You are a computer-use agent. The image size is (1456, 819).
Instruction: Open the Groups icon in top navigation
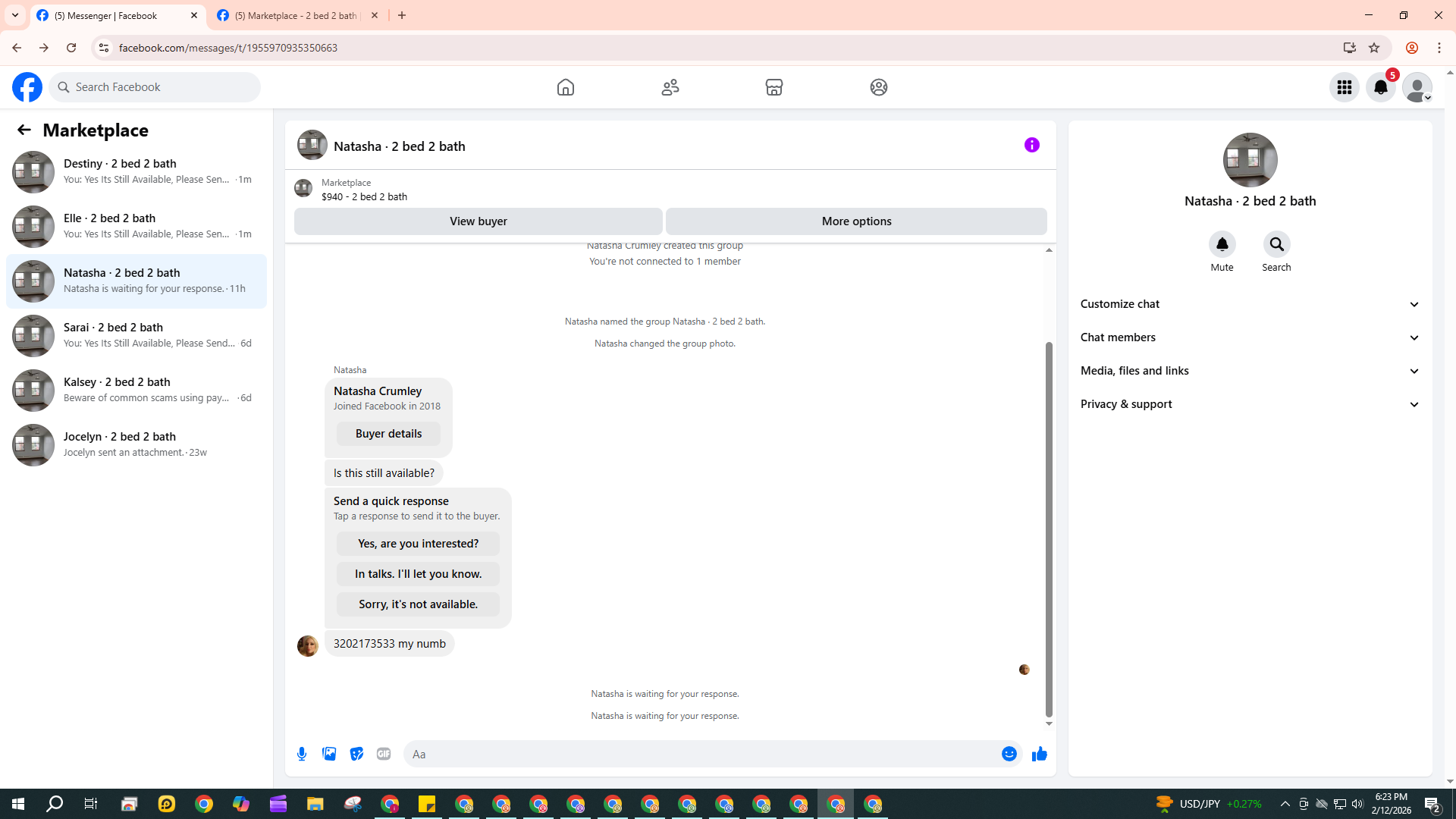tap(879, 87)
